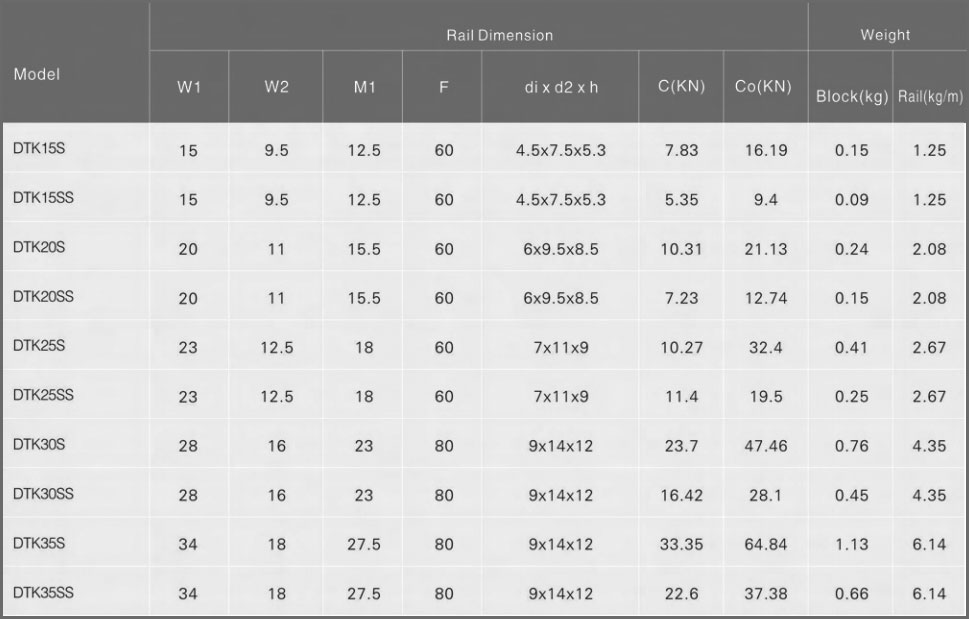Click the Rail Dimension header
Screen dimensions: 969x619
pyautogui.click(x=499, y=35)
